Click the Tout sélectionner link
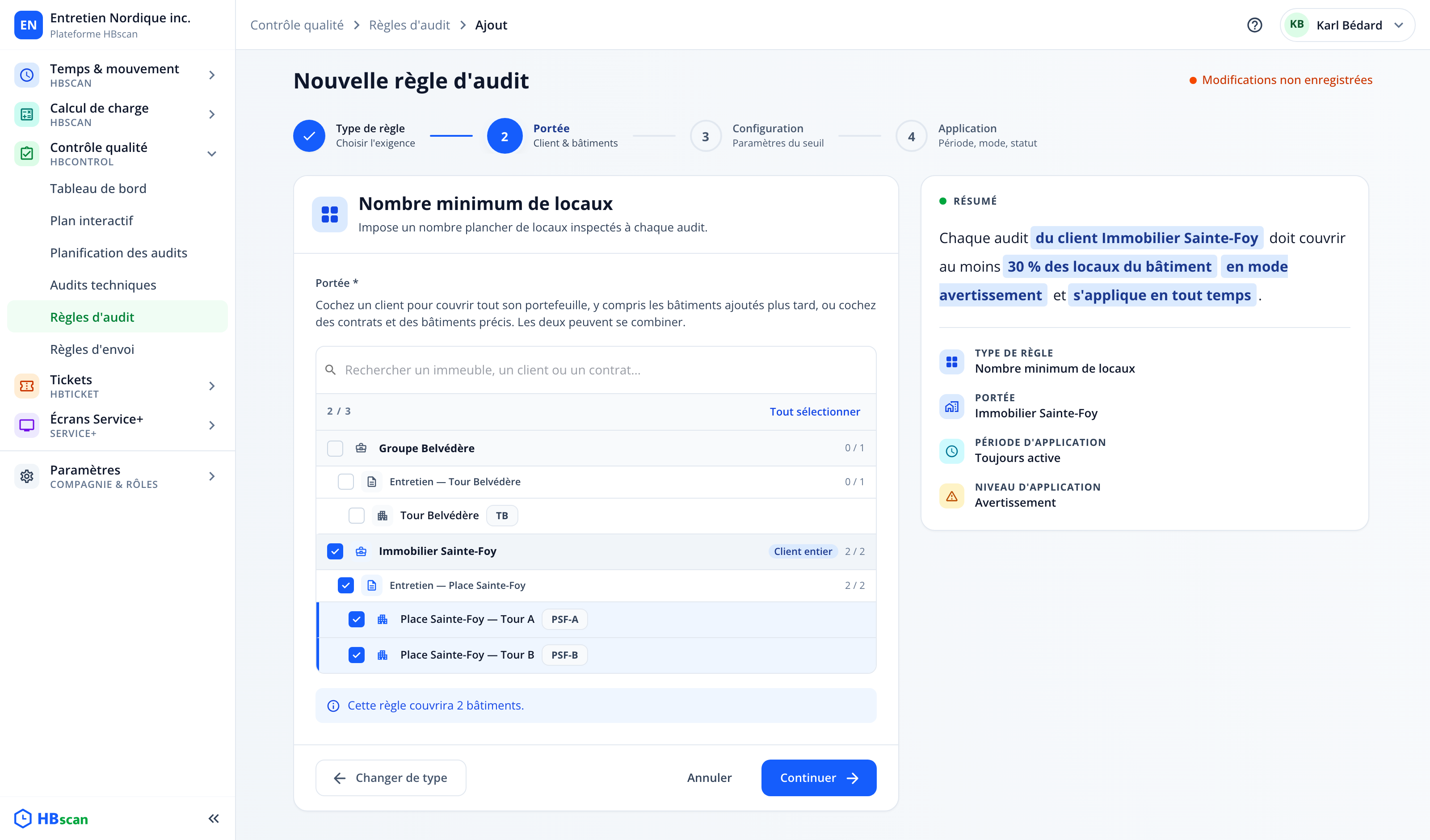This screenshot has width=1430, height=840. [814, 412]
